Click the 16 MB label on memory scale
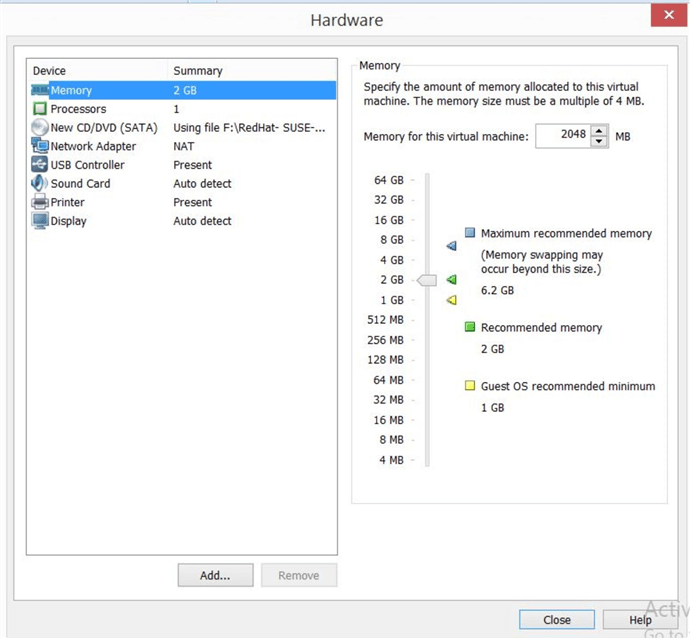 [x=388, y=420]
